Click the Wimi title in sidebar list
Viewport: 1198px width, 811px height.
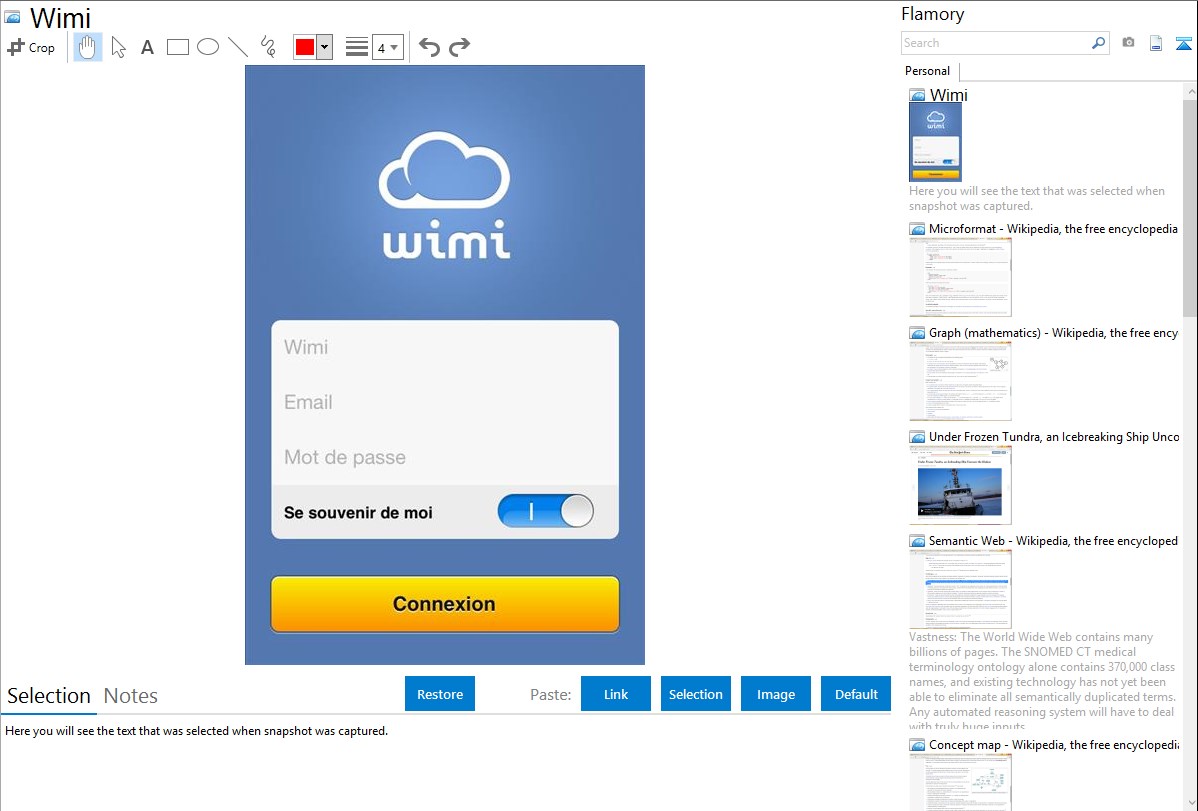tap(948, 95)
